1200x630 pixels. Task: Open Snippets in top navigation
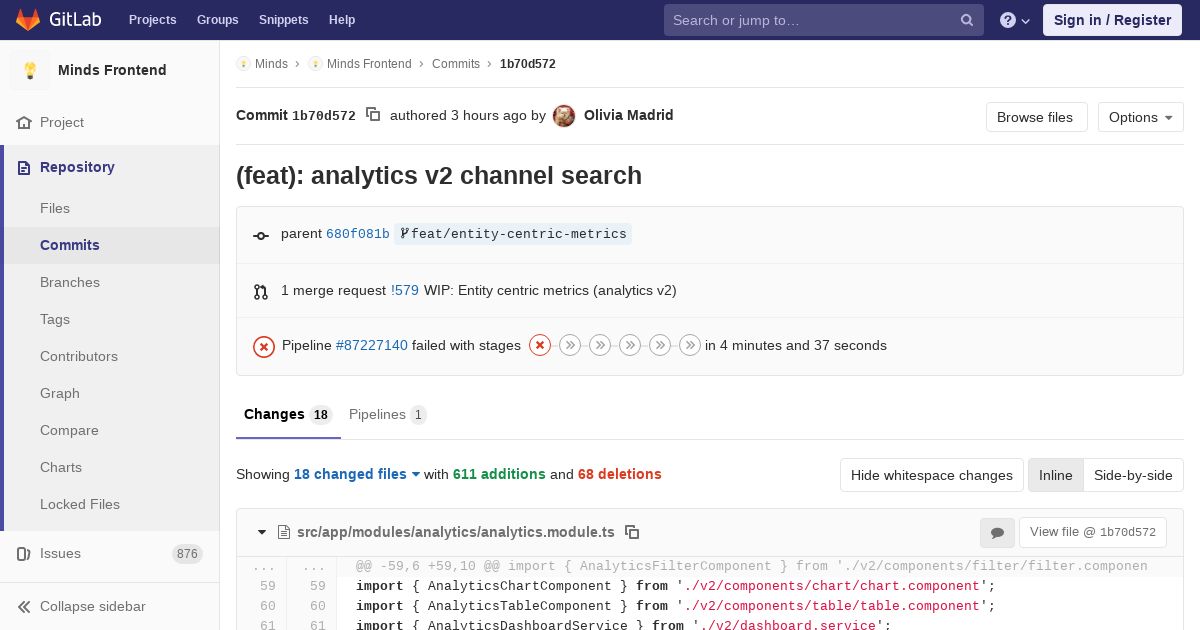pos(284,20)
